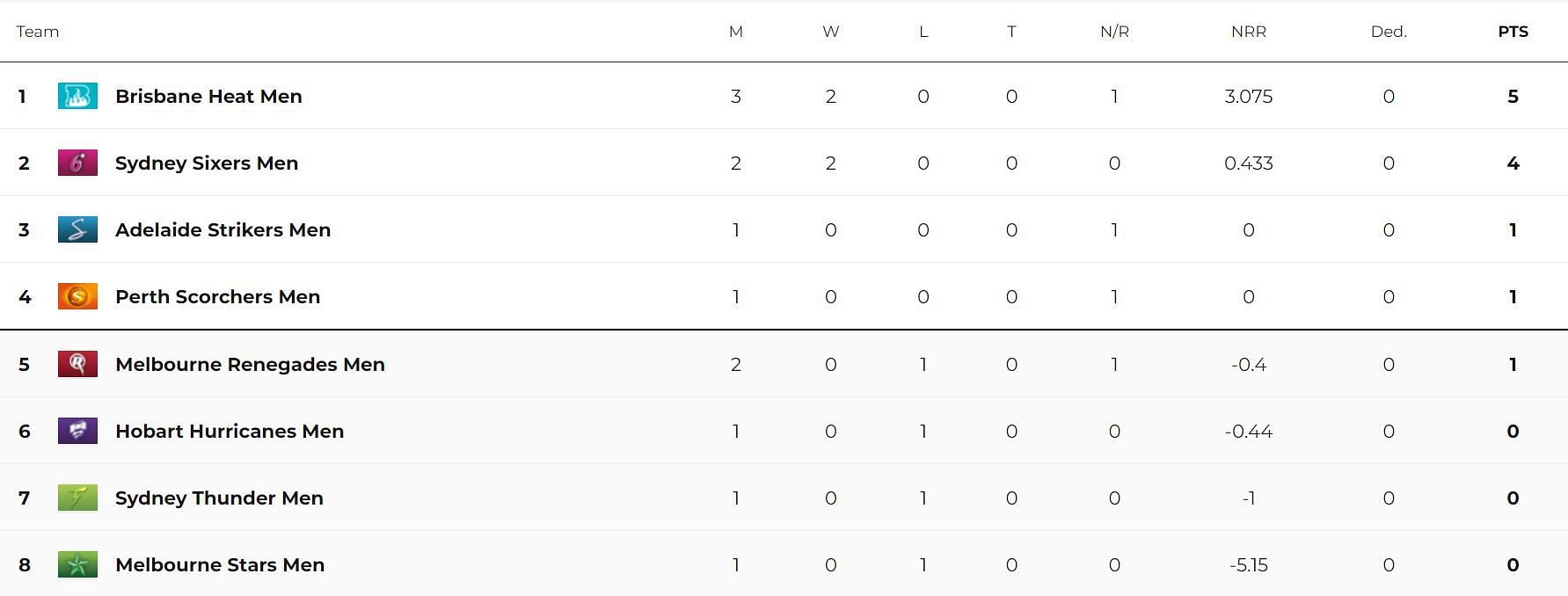Open the Sydney Sixers Men team link

pyautogui.click(x=207, y=163)
